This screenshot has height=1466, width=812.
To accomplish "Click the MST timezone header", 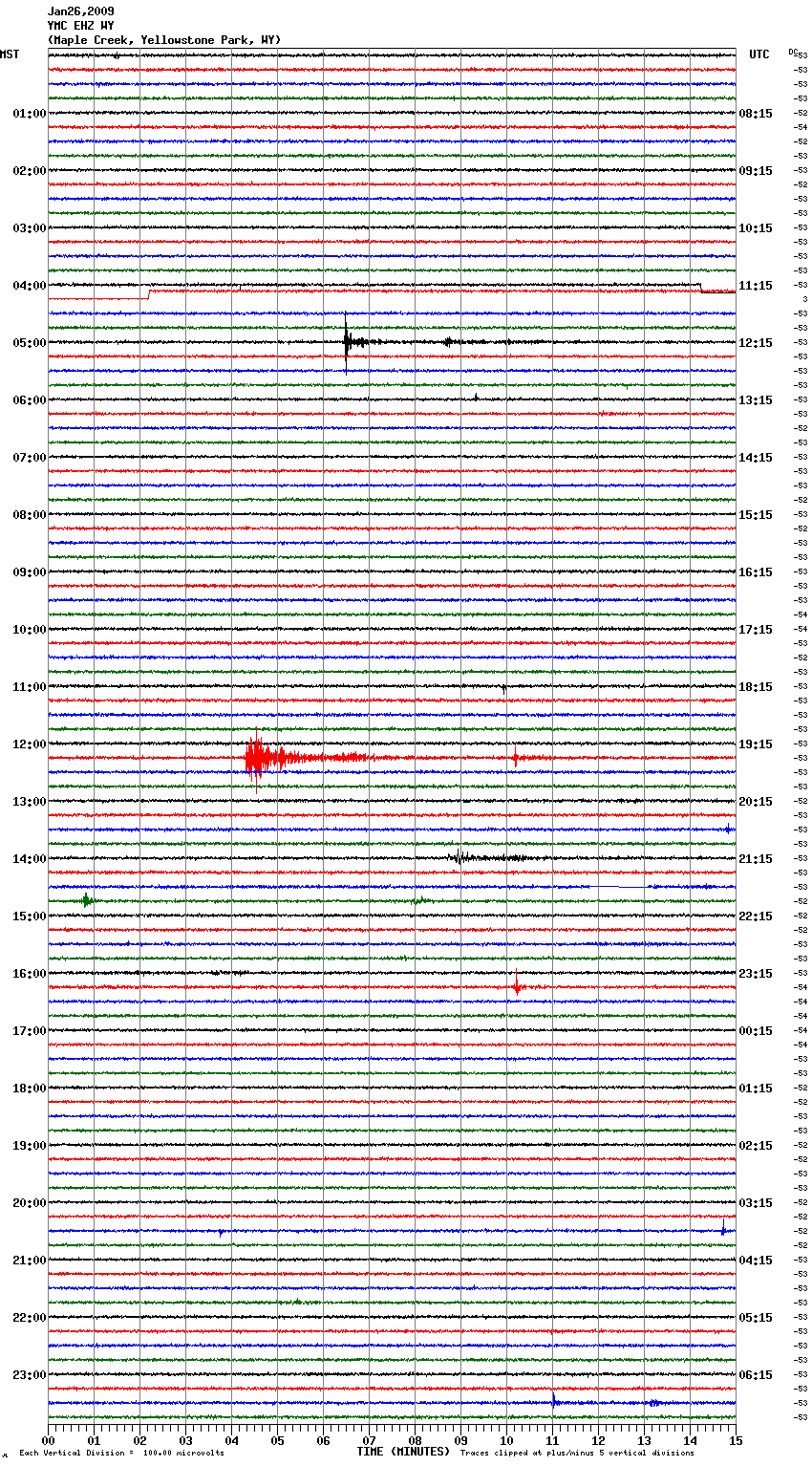I will (10, 54).
